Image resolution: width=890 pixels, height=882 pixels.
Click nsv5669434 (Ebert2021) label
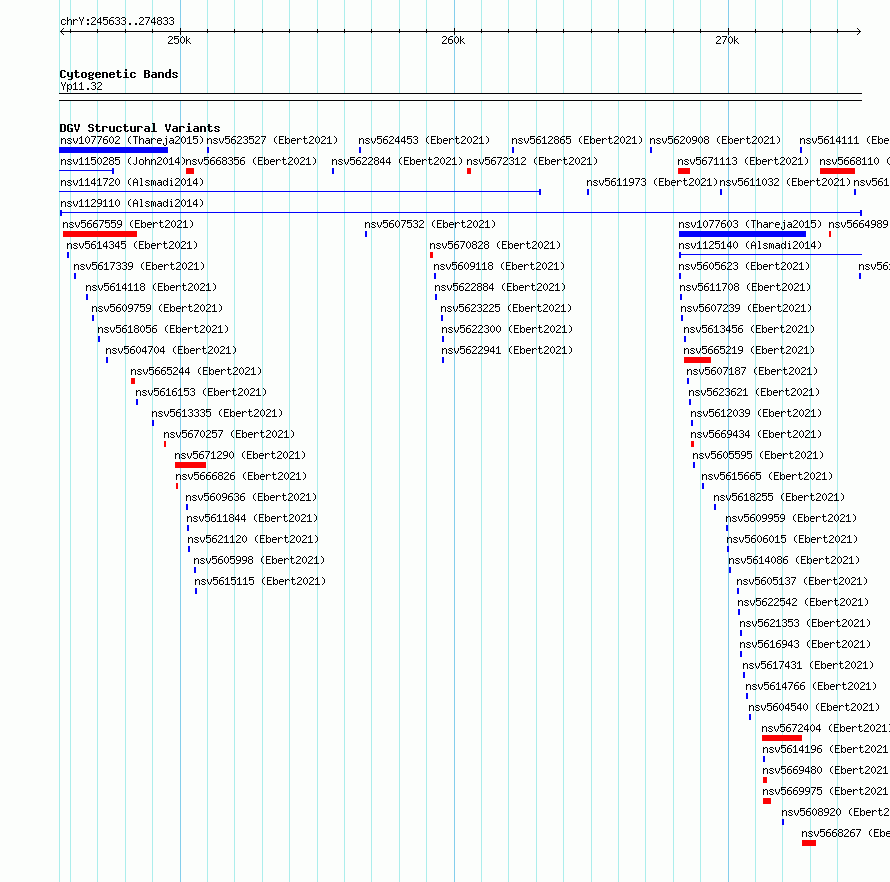point(756,434)
